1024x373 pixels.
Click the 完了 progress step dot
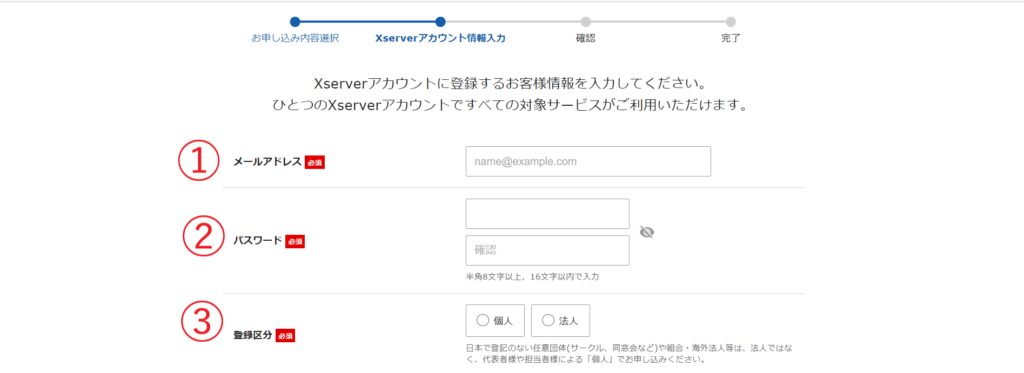(731, 22)
